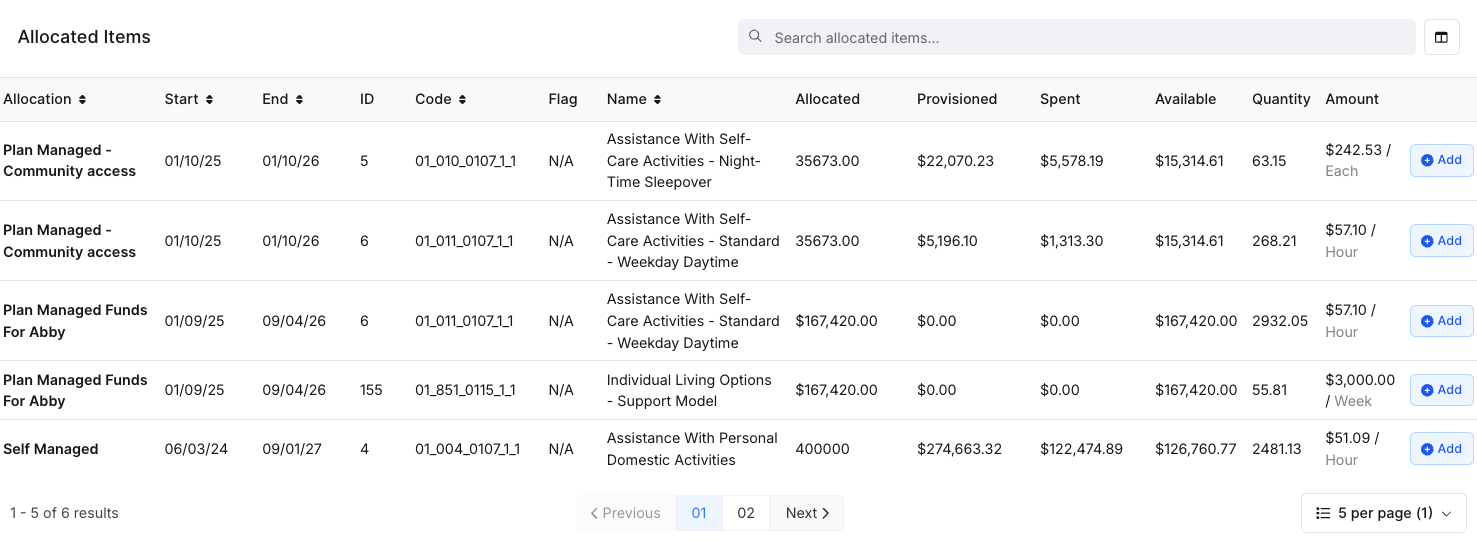1477x542 pixels.
Task: Click Add for the 2932.05 quantity row
Action: click(1441, 321)
